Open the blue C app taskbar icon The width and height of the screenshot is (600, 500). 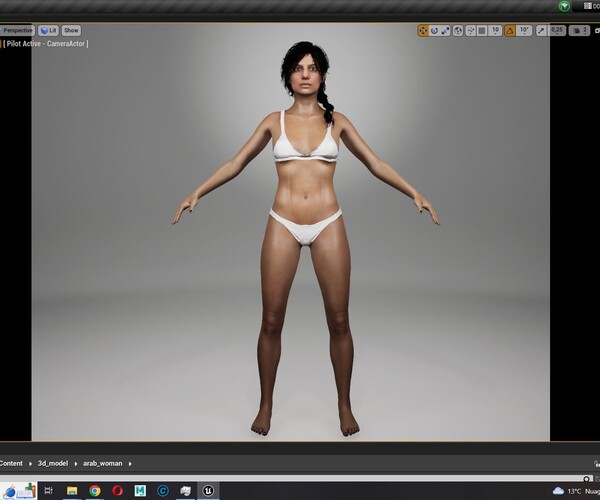pos(163,490)
